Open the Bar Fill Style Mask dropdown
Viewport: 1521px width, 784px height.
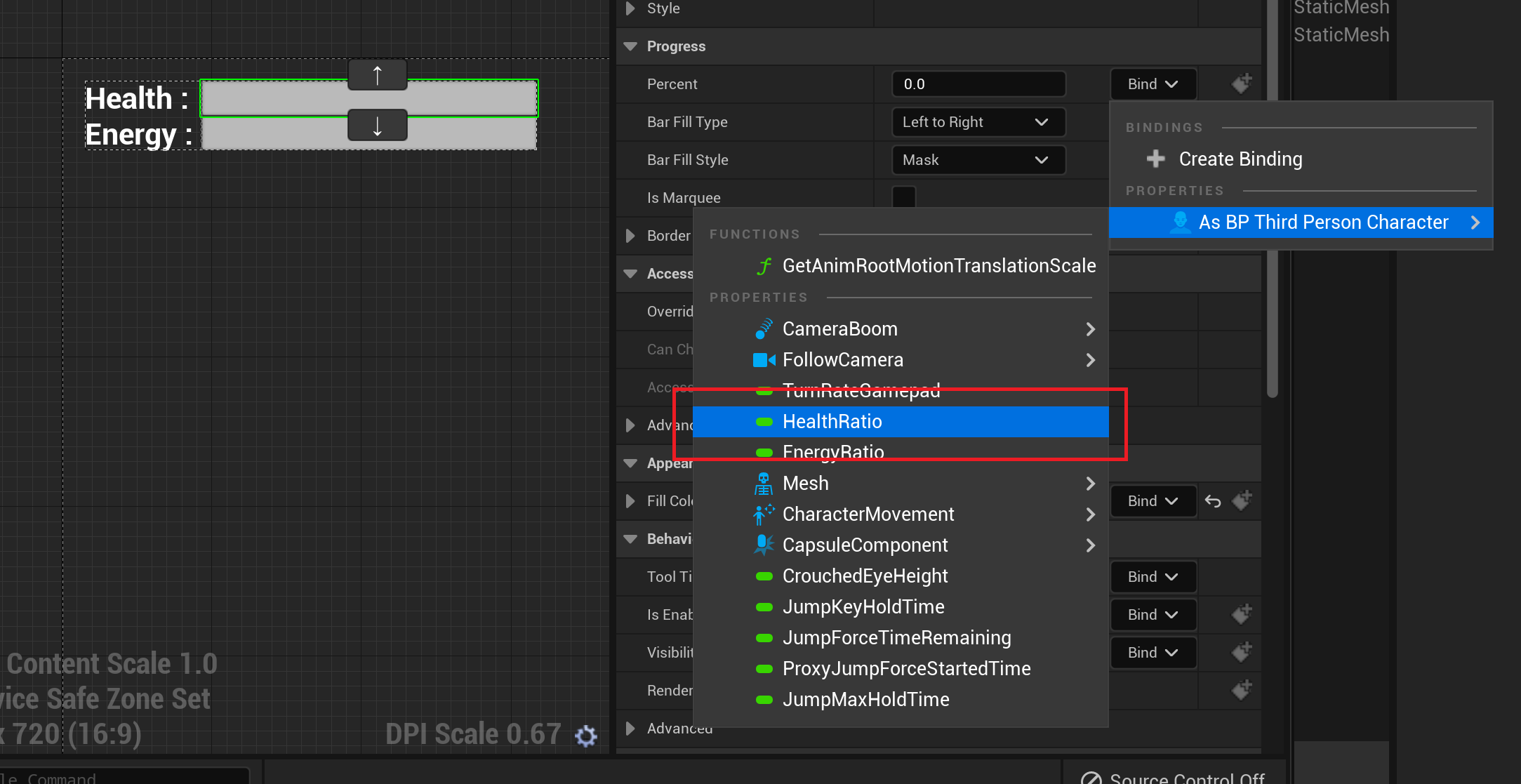tap(978, 160)
